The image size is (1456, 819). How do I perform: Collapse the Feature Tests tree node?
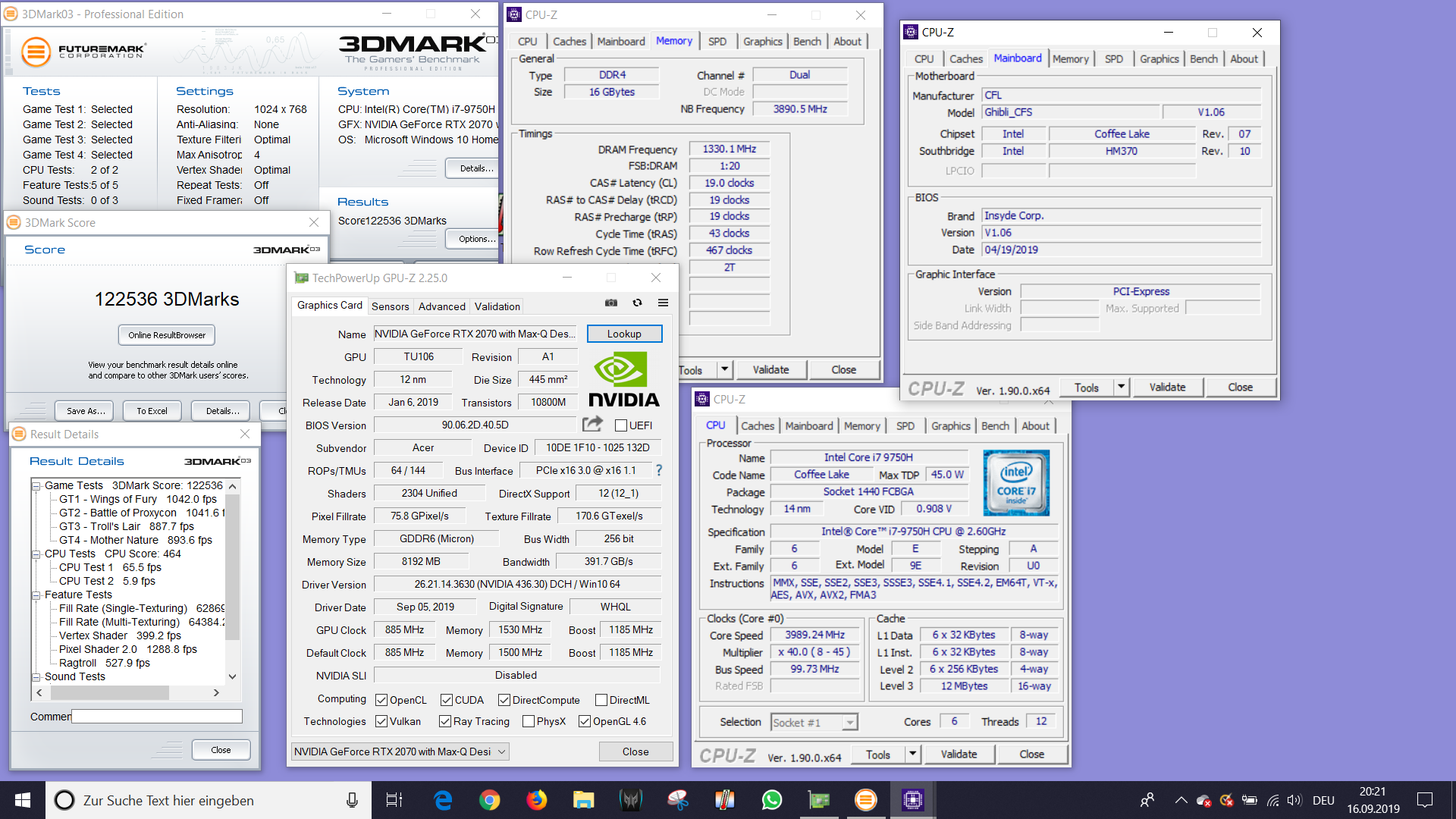pos(36,595)
